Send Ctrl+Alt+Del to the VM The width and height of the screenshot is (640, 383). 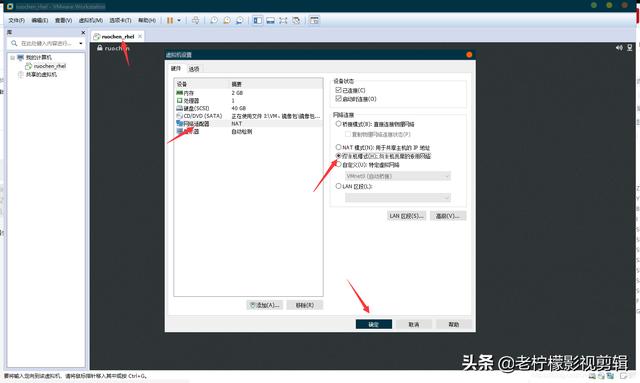pyautogui.click(x=196, y=20)
